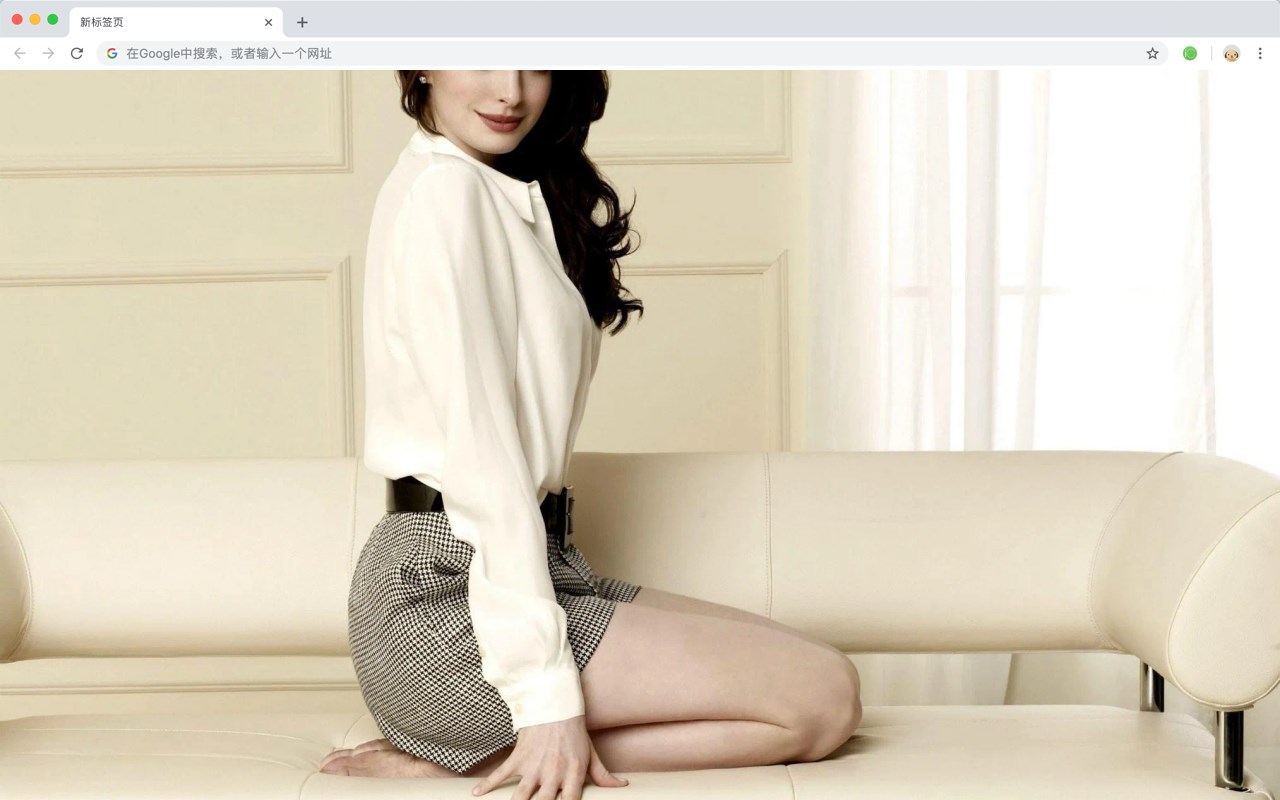The height and width of the screenshot is (800, 1280).
Task: Open the profile avatar menu
Action: (1231, 53)
